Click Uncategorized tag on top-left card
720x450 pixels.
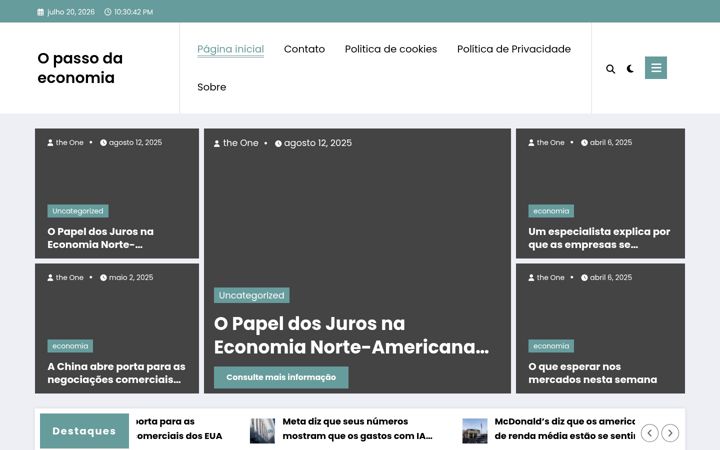coord(78,211)
